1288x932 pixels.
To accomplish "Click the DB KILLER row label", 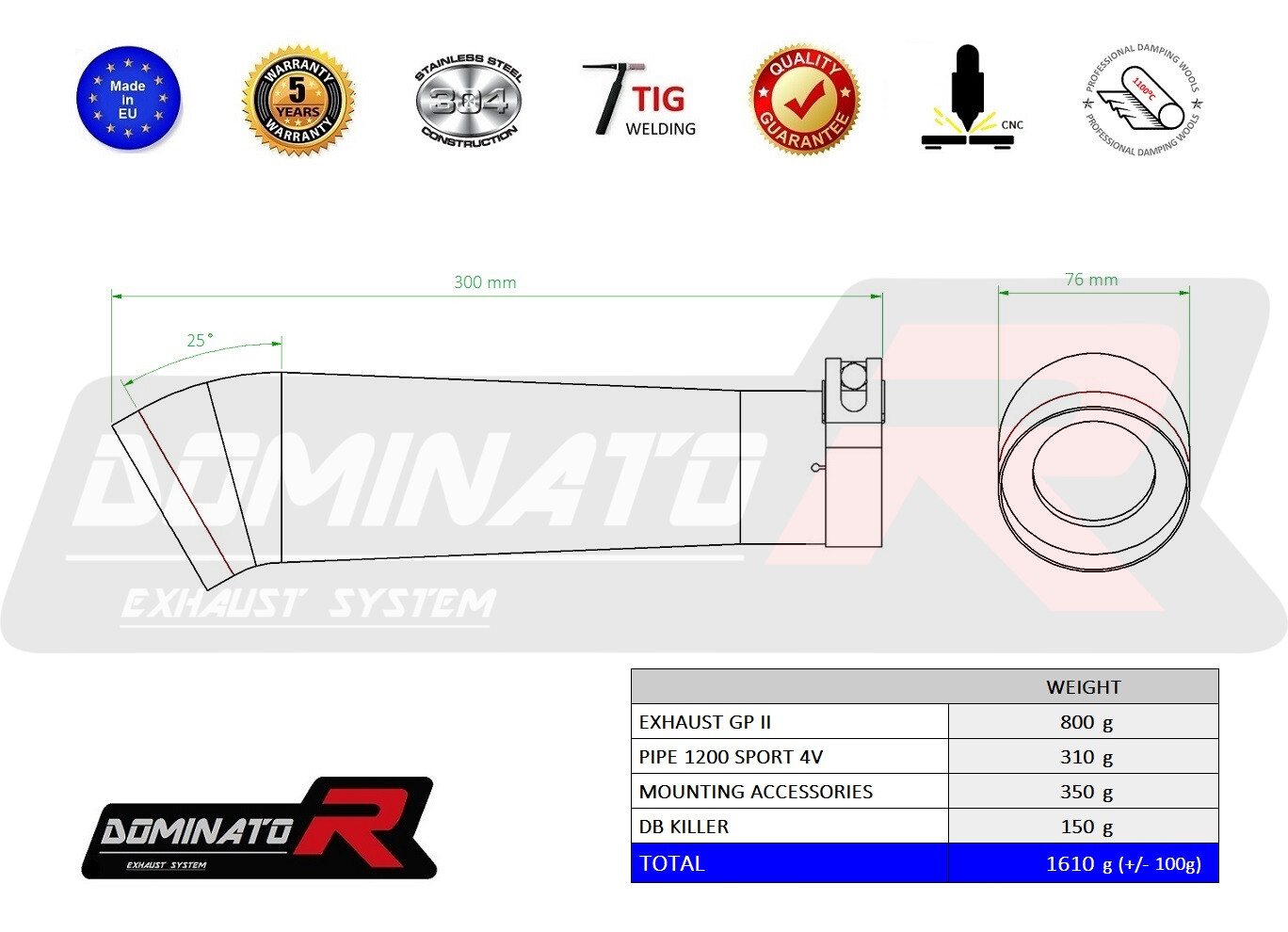I will point(684,827).
